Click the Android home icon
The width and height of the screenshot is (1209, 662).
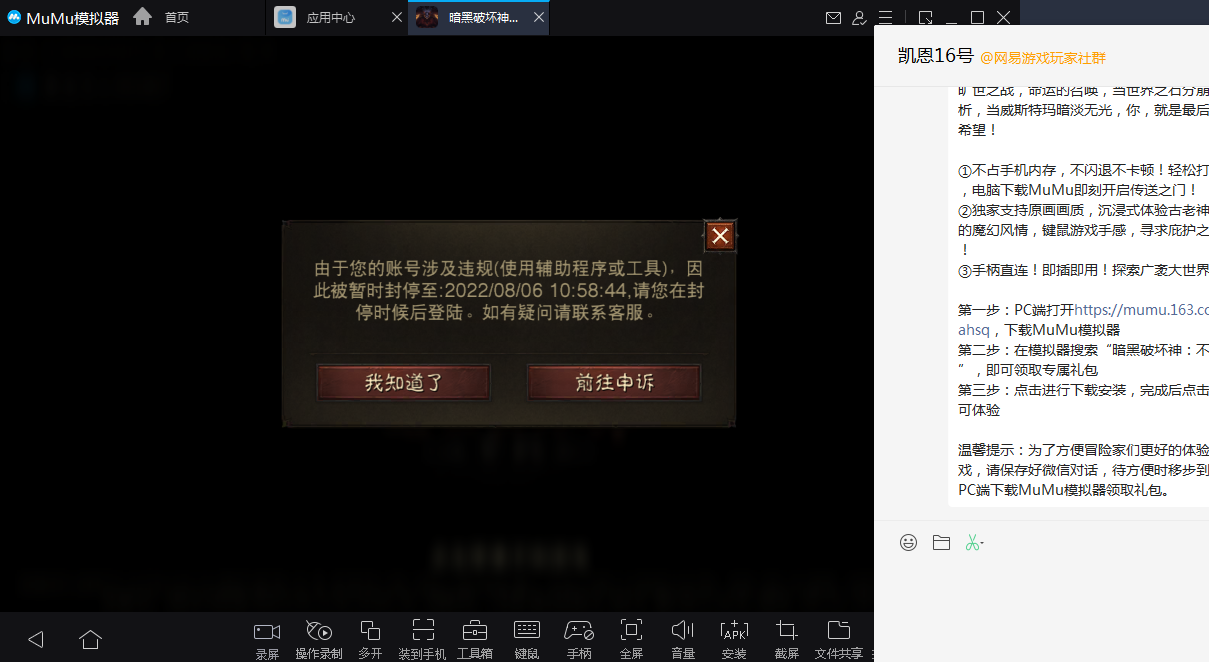click(x=91, y=639)
